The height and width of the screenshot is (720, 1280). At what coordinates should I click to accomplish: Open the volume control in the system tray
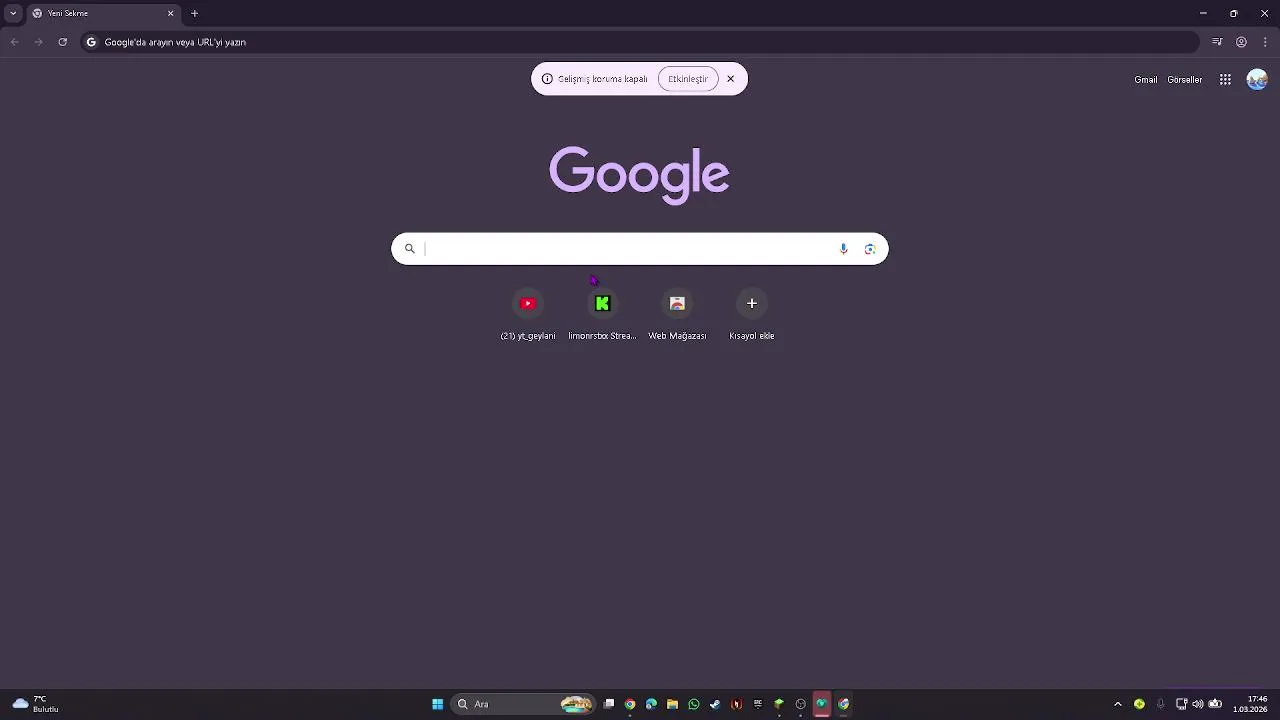(1198, 704)
